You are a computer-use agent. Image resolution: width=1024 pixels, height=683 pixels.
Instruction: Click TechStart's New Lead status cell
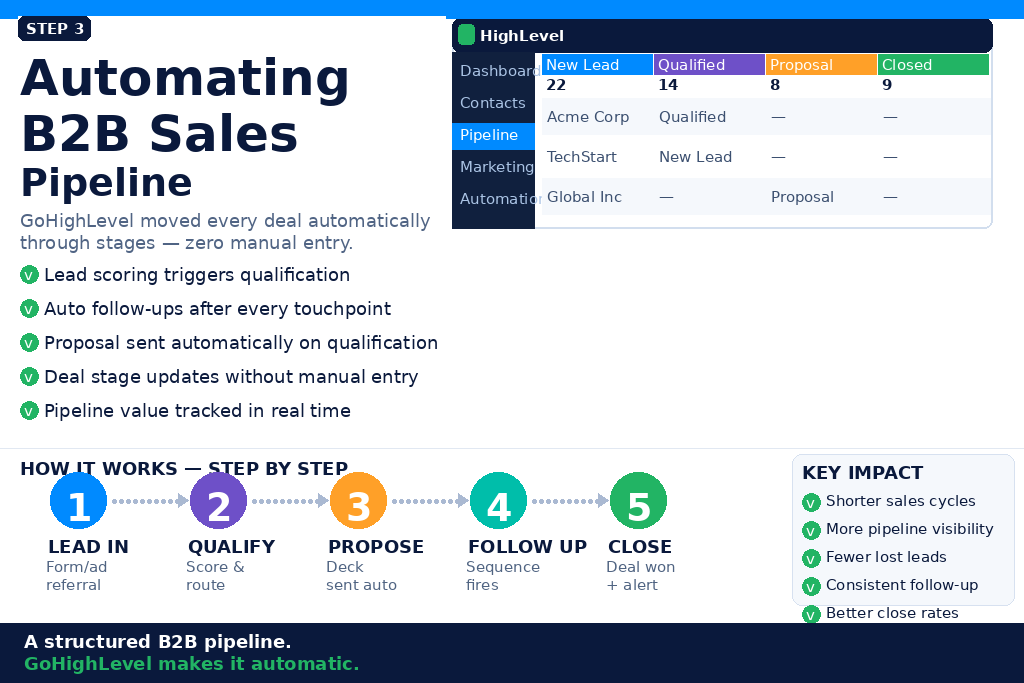click(696, 157)
